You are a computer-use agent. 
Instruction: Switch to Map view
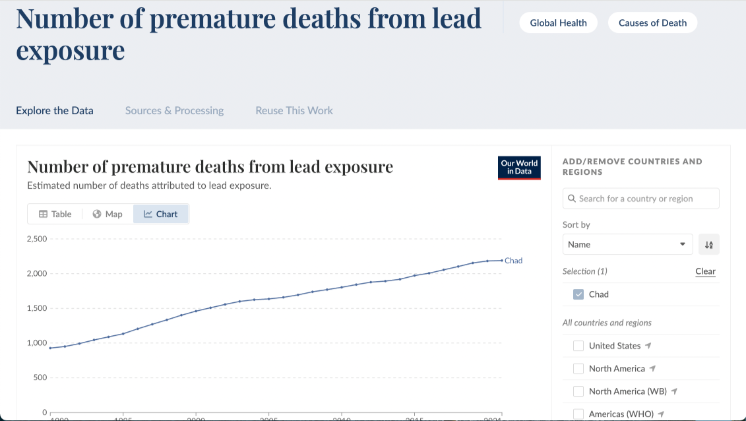tap(107, 214)
